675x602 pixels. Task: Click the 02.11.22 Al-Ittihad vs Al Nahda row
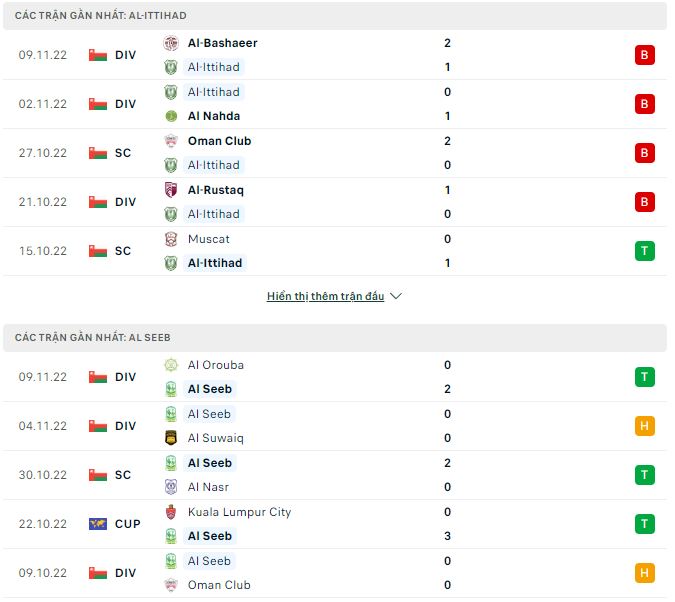(x=330, y=104)
